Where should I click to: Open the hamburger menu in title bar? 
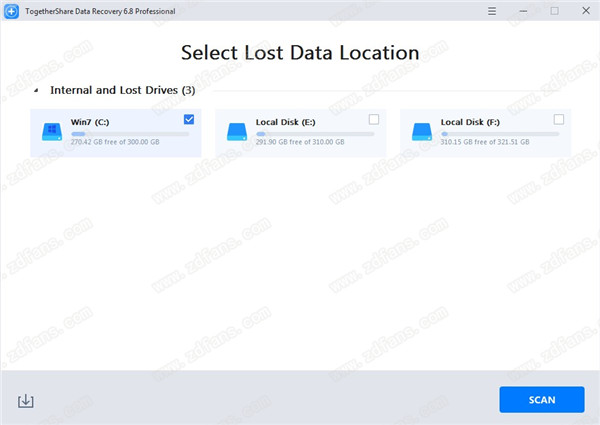pos(492,11)
